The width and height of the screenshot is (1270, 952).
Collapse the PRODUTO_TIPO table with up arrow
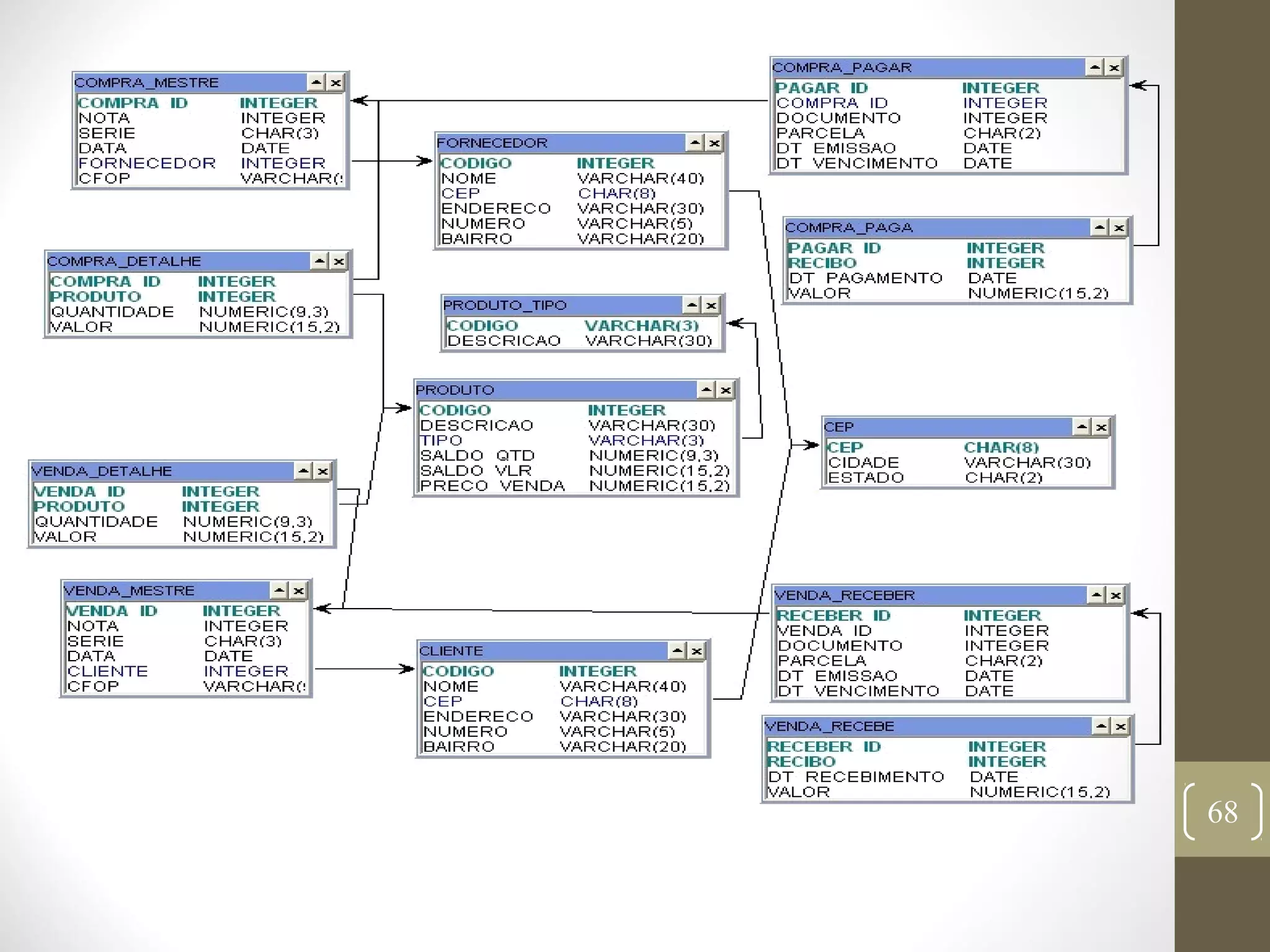tap(692, 305)
